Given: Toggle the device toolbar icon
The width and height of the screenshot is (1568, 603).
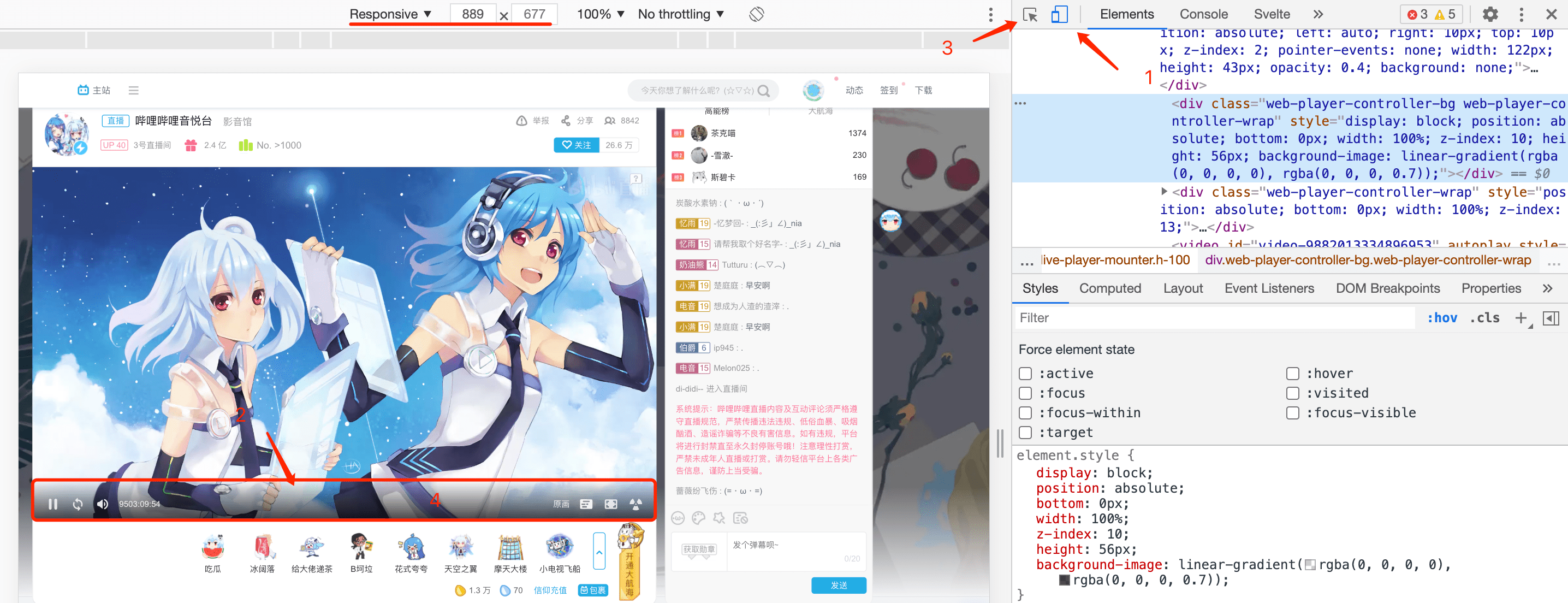Looking at the screenshot, I should [1059, 14].
